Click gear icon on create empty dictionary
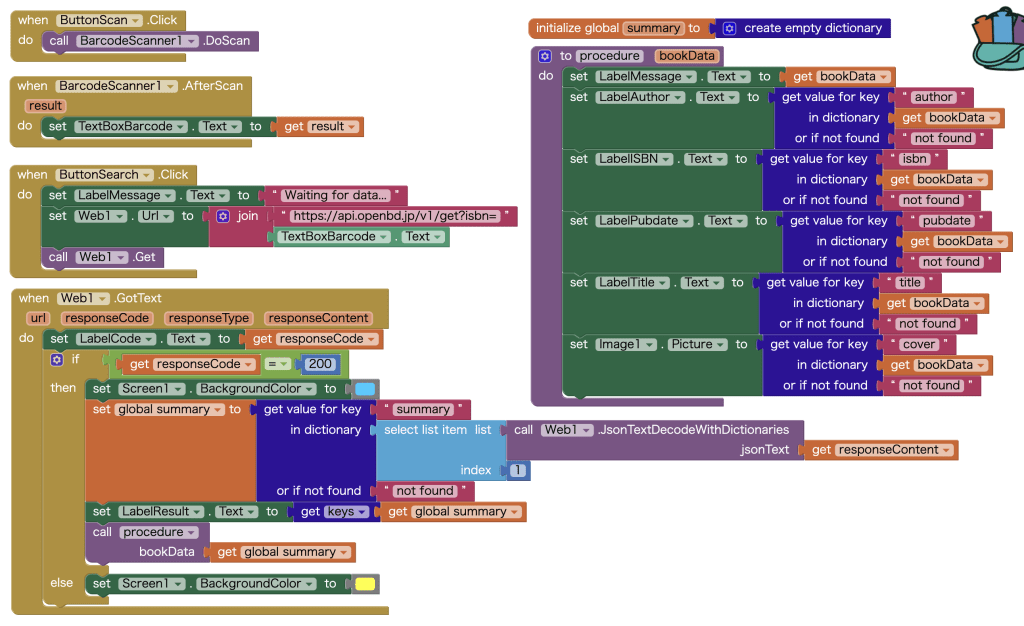 [730, 29]
